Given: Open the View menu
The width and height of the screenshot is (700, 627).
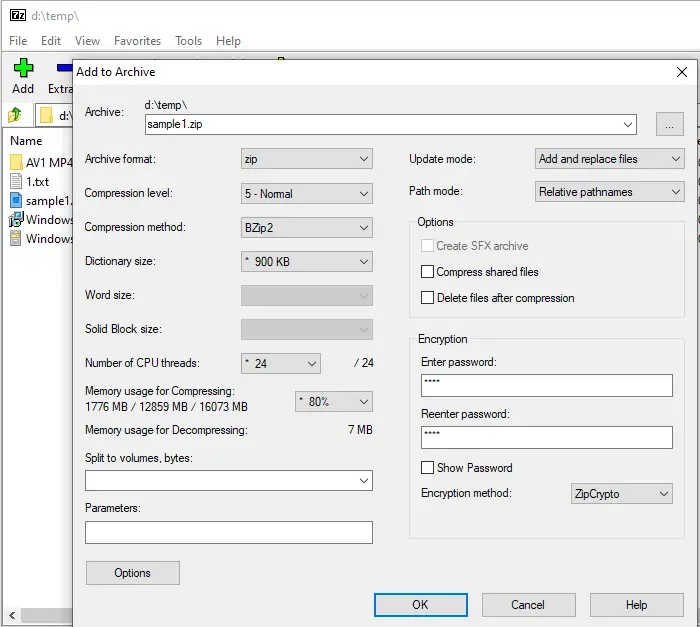Looking at the screenshot, I should [87, 41].
